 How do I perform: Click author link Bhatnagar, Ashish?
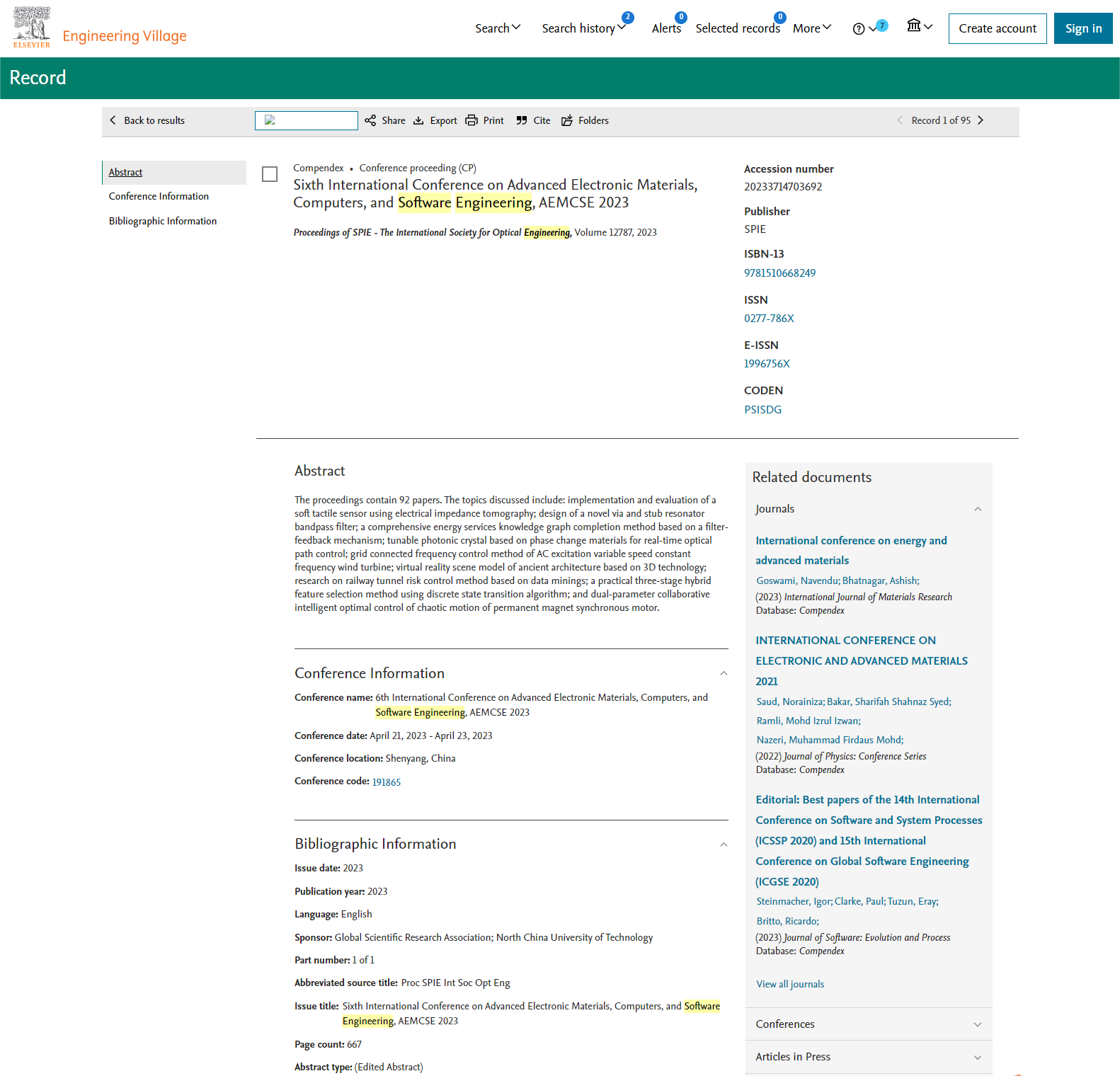(880, 580)
